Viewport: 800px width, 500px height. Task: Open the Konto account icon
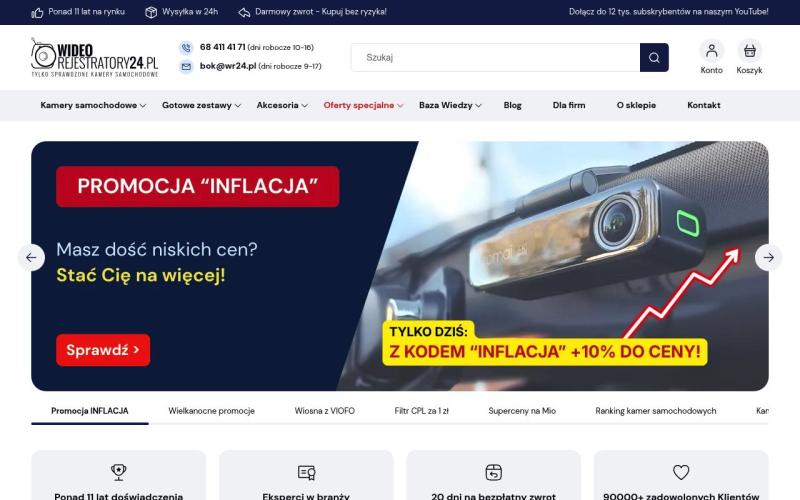point(711,51)
